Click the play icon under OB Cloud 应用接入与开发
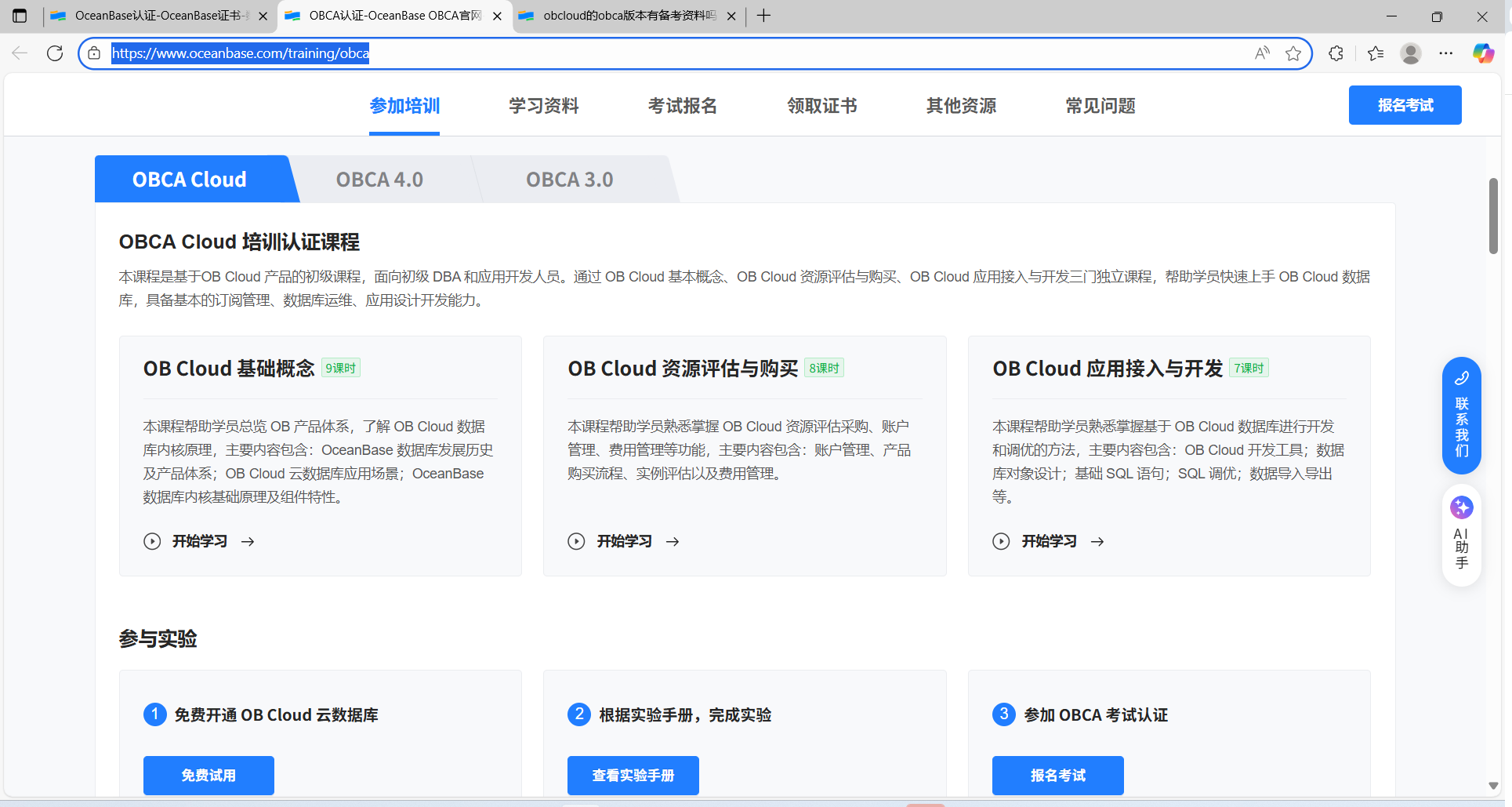Viewport: 1512px width, 807px height. click(x=1001, y=541)
